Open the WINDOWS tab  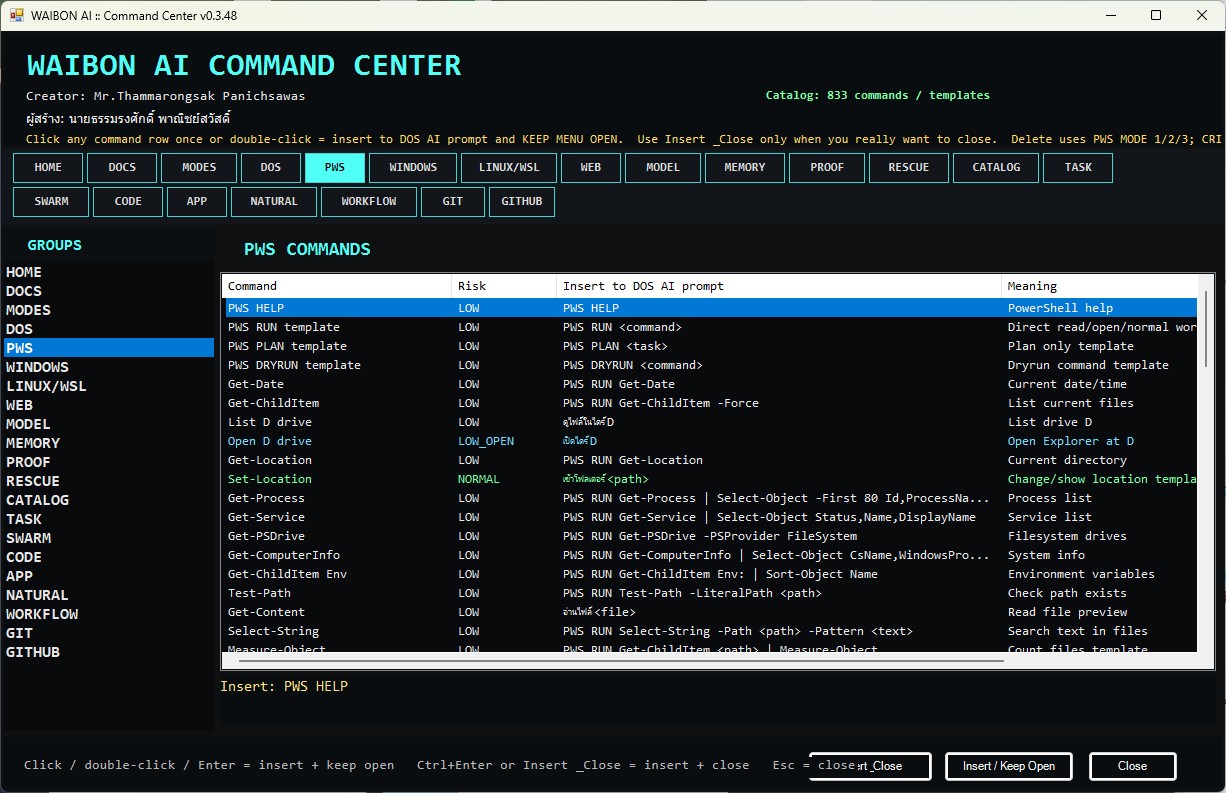pyautogui.click(x=413, y=168)
